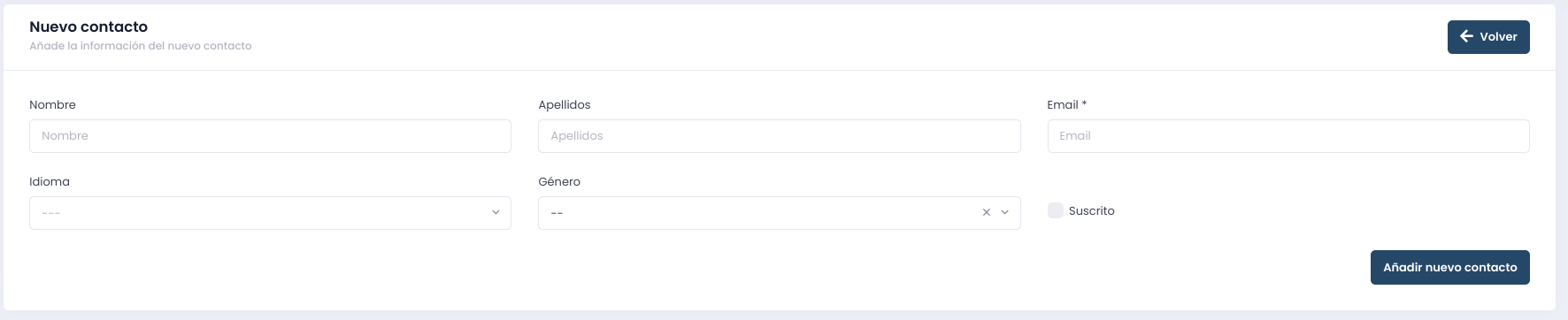
Task: Go back with the Volver text
Action: [1498, 37]
